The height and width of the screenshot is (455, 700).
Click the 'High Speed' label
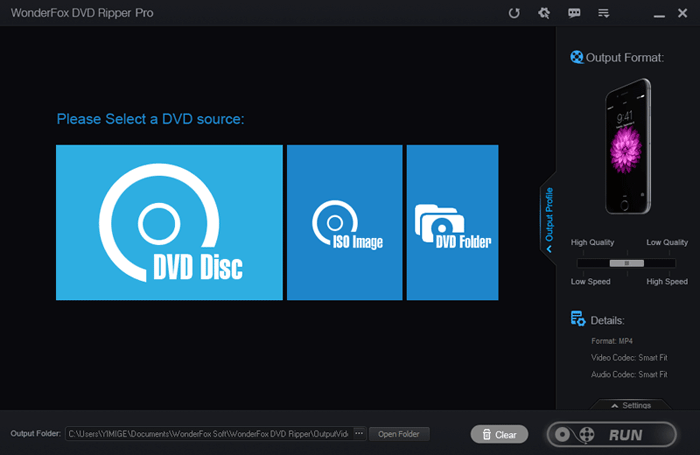[667, 281]
